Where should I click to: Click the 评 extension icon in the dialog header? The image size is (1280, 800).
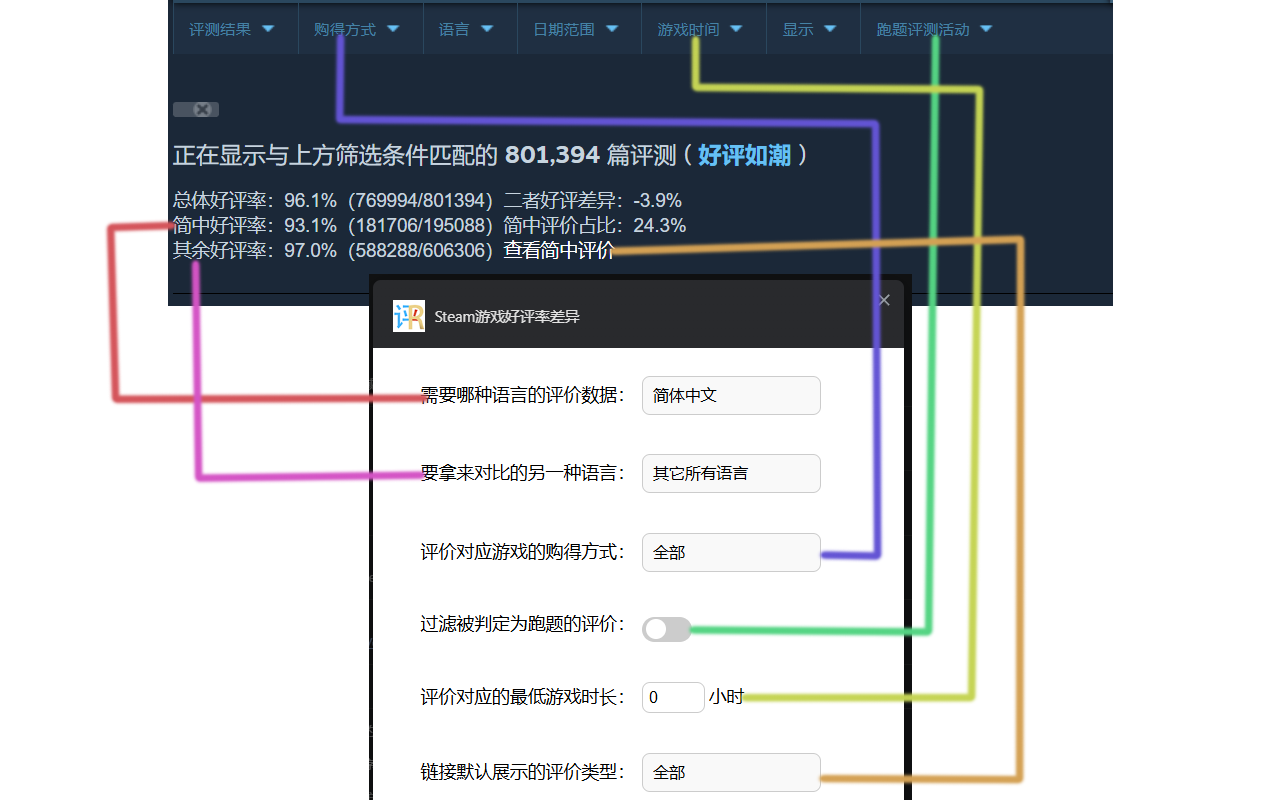click(x=409, y=315)
